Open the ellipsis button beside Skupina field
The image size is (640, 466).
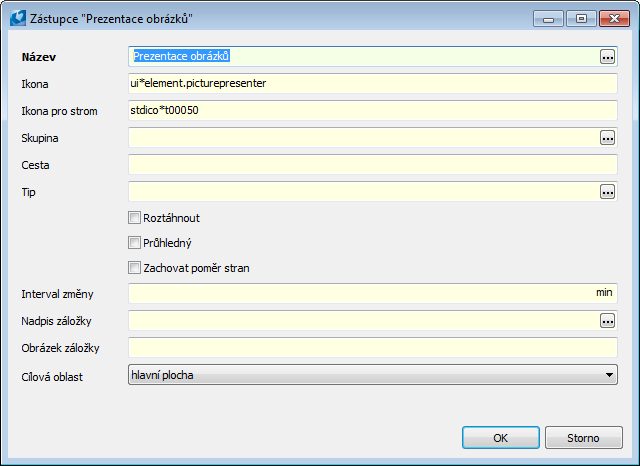coord(607,138)
